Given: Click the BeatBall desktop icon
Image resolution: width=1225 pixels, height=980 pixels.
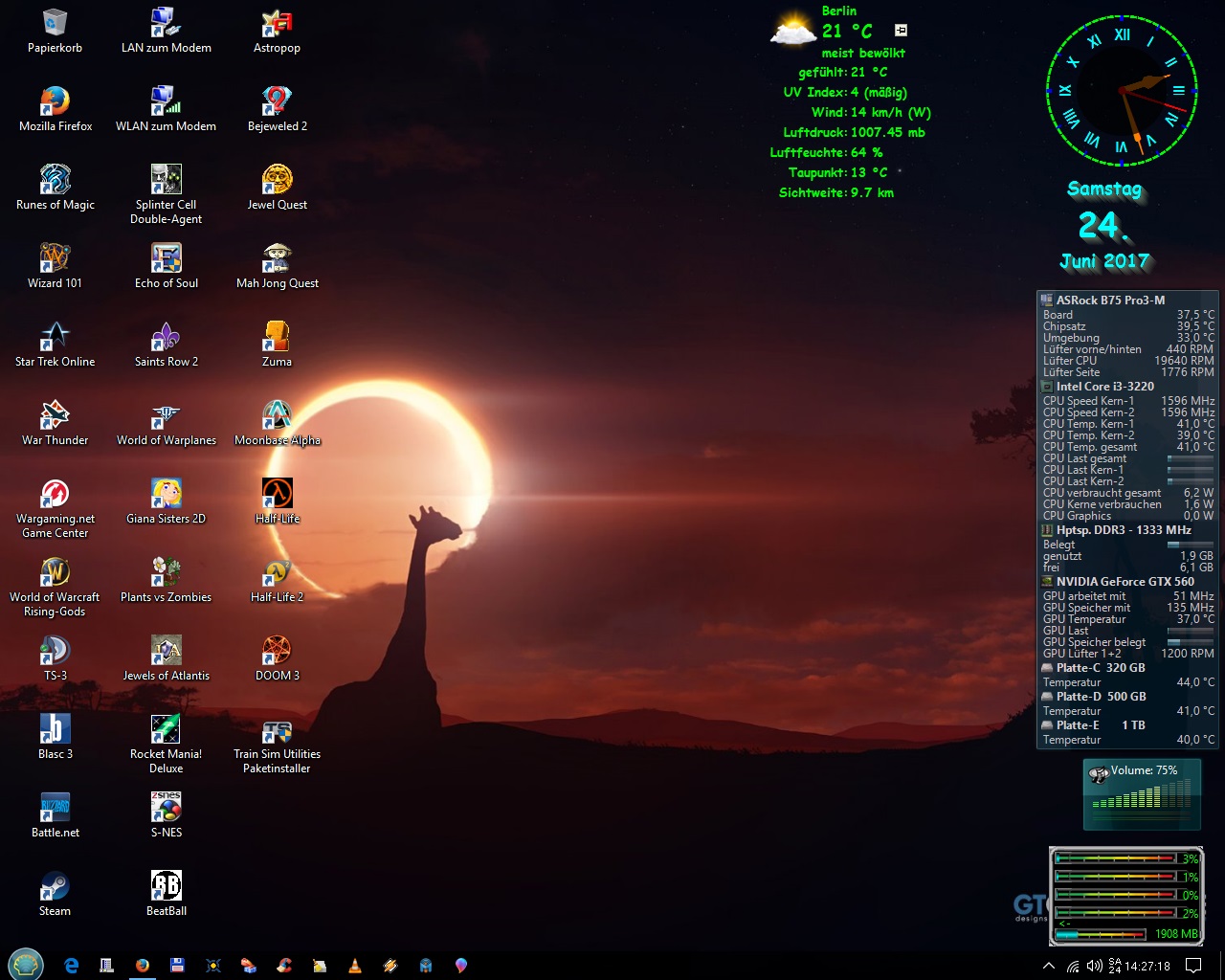Looking at the screenshot, I should [x=167, y=894].
